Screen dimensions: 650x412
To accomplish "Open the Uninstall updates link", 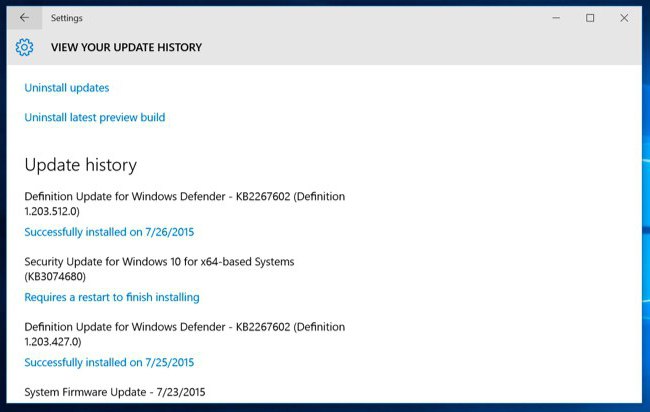I will 67,88.
